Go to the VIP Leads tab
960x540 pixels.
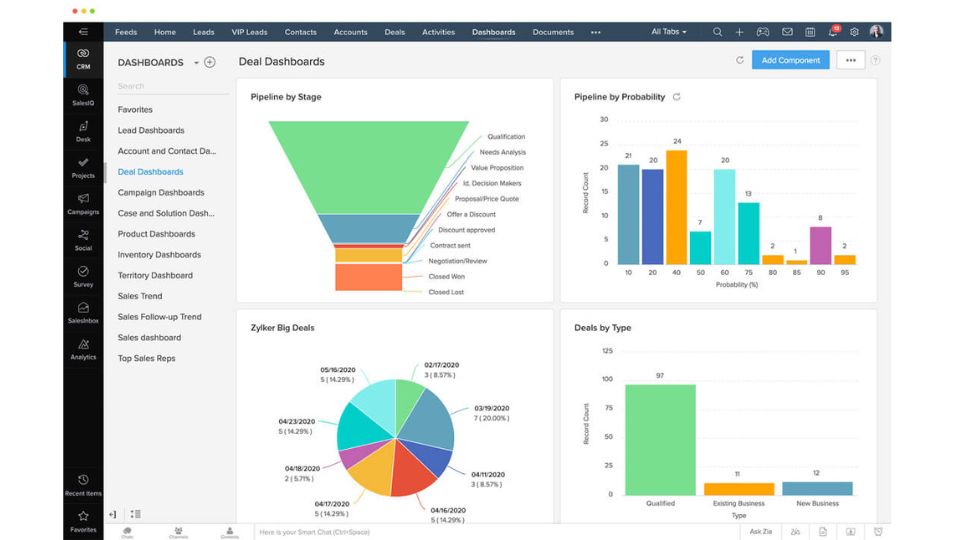[249, 32]
